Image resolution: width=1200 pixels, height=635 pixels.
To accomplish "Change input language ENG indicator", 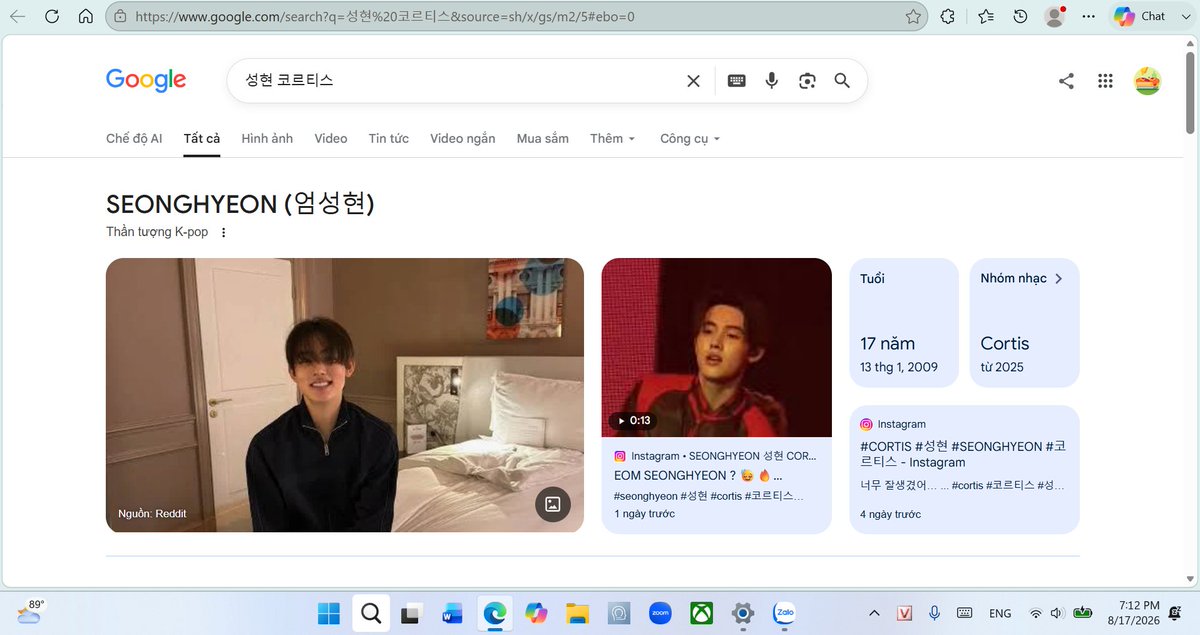I will coord(1000,613).
